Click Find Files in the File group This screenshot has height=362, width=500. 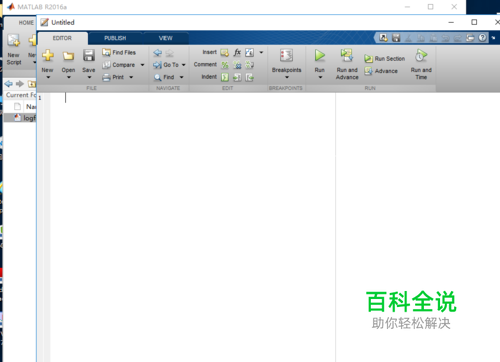(119, 52)
